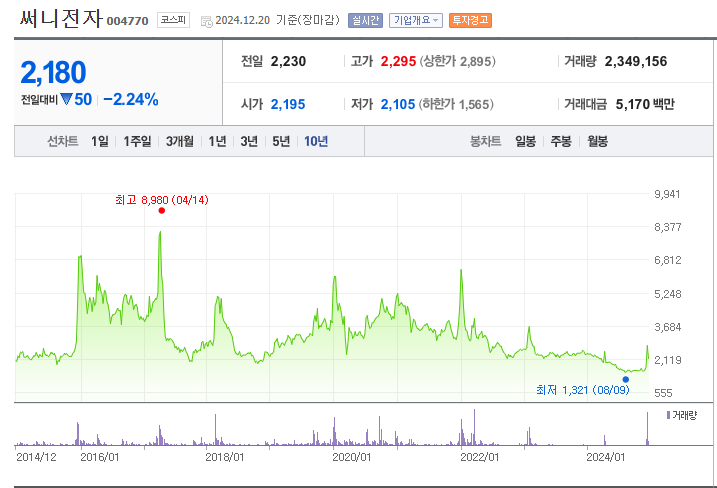Click the 2024/01 x-axis date label
Image resolution: width=717 pixels, height=488 pixels.
tap(606, 457)
